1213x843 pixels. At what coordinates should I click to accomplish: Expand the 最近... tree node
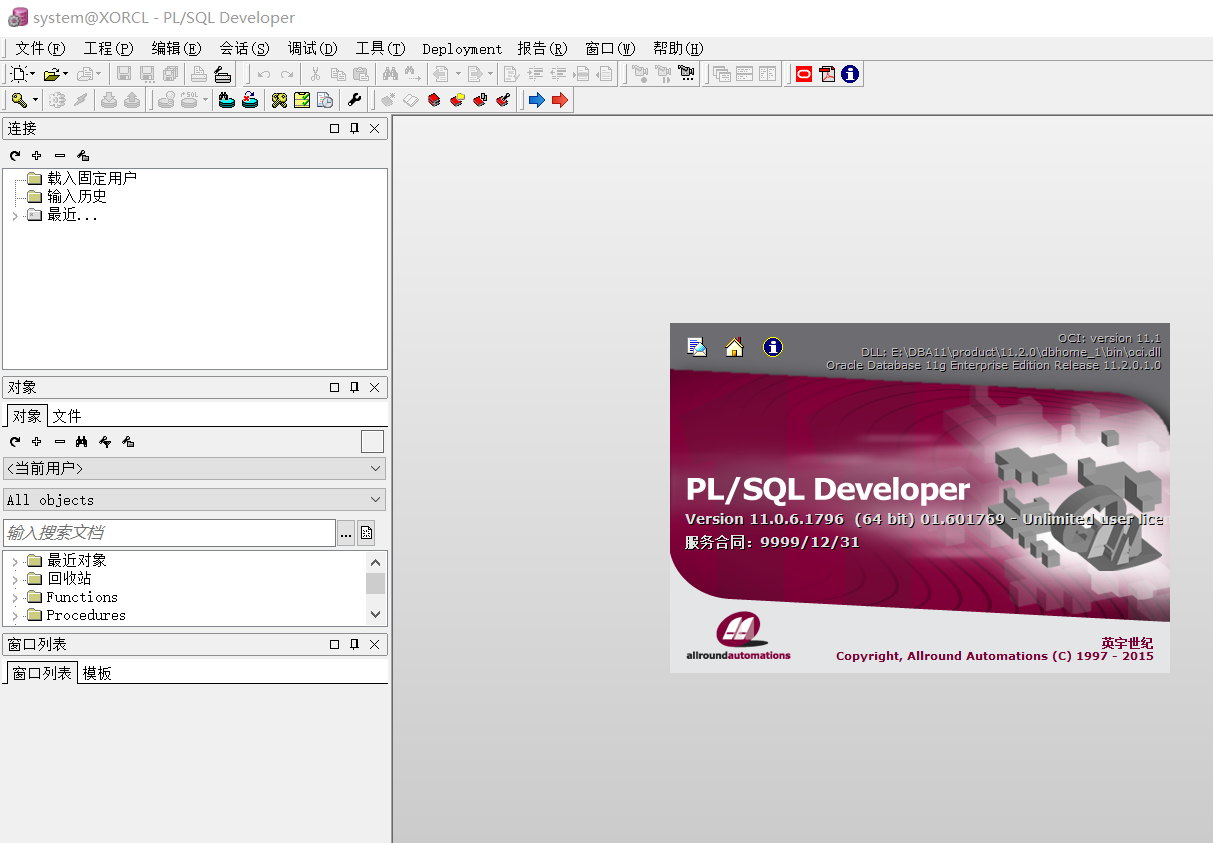15,215
